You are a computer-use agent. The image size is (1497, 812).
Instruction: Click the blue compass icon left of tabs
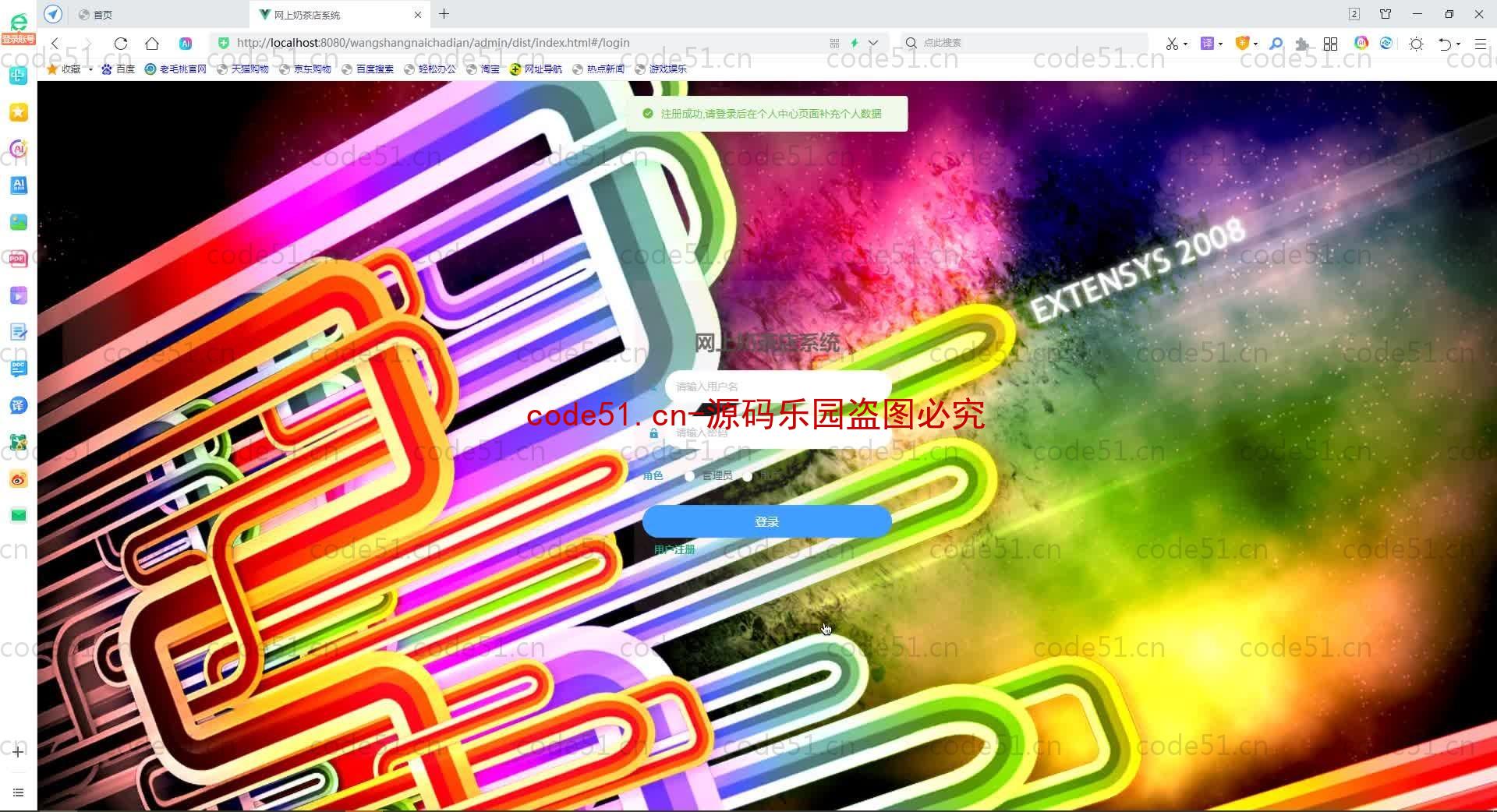click(x=53, y=14)
